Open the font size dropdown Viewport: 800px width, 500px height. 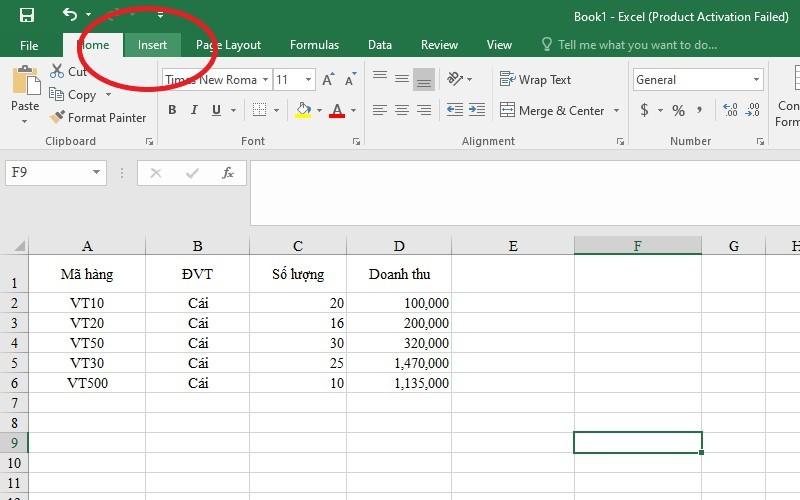click(308, 80)
